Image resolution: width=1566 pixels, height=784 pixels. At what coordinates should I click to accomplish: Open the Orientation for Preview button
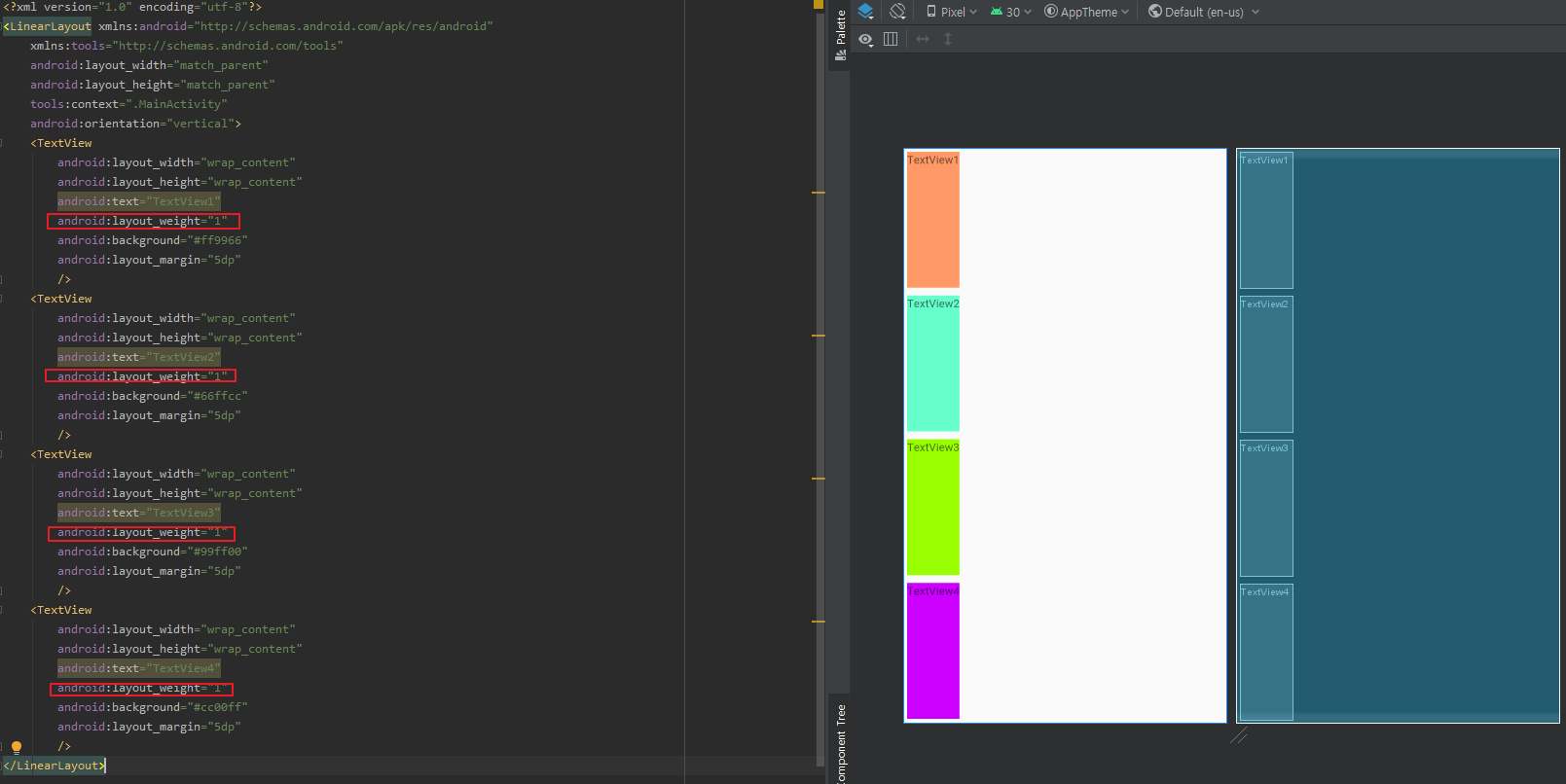coord(897,12)
